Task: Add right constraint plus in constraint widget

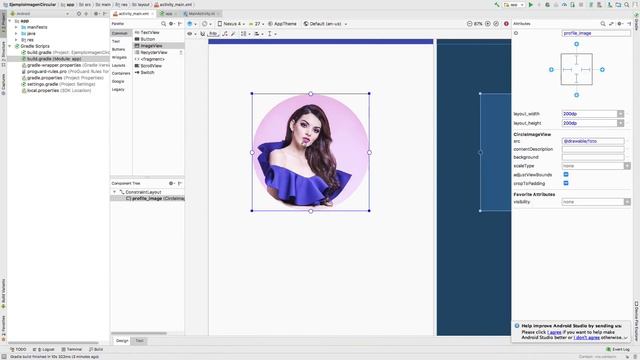Action: (602, 70)
